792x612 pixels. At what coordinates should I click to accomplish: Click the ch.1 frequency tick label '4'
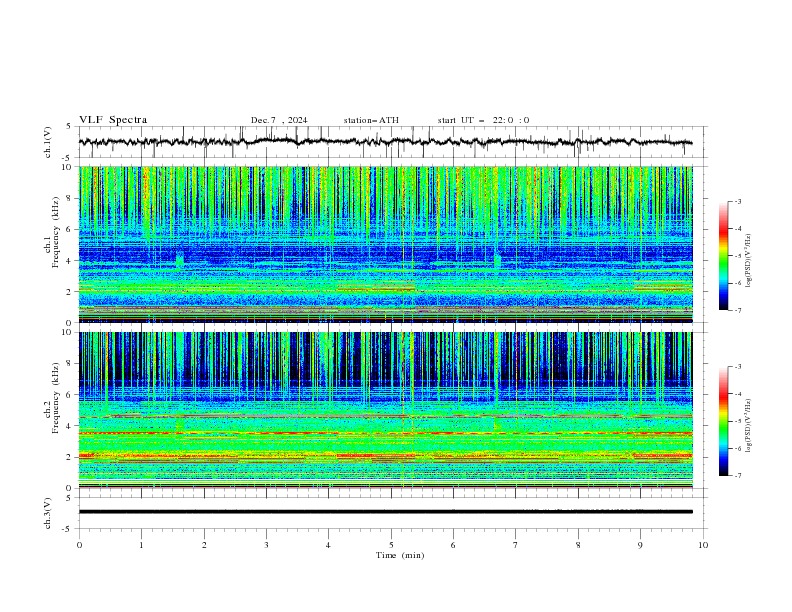[x=71, y=261]
